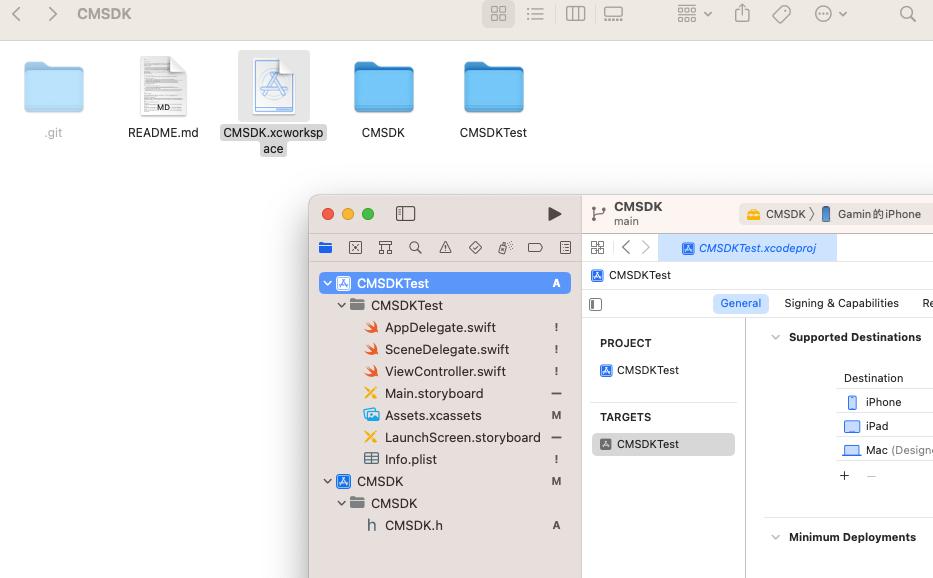Open Finder group-by dropdown

tap(694, 14)
